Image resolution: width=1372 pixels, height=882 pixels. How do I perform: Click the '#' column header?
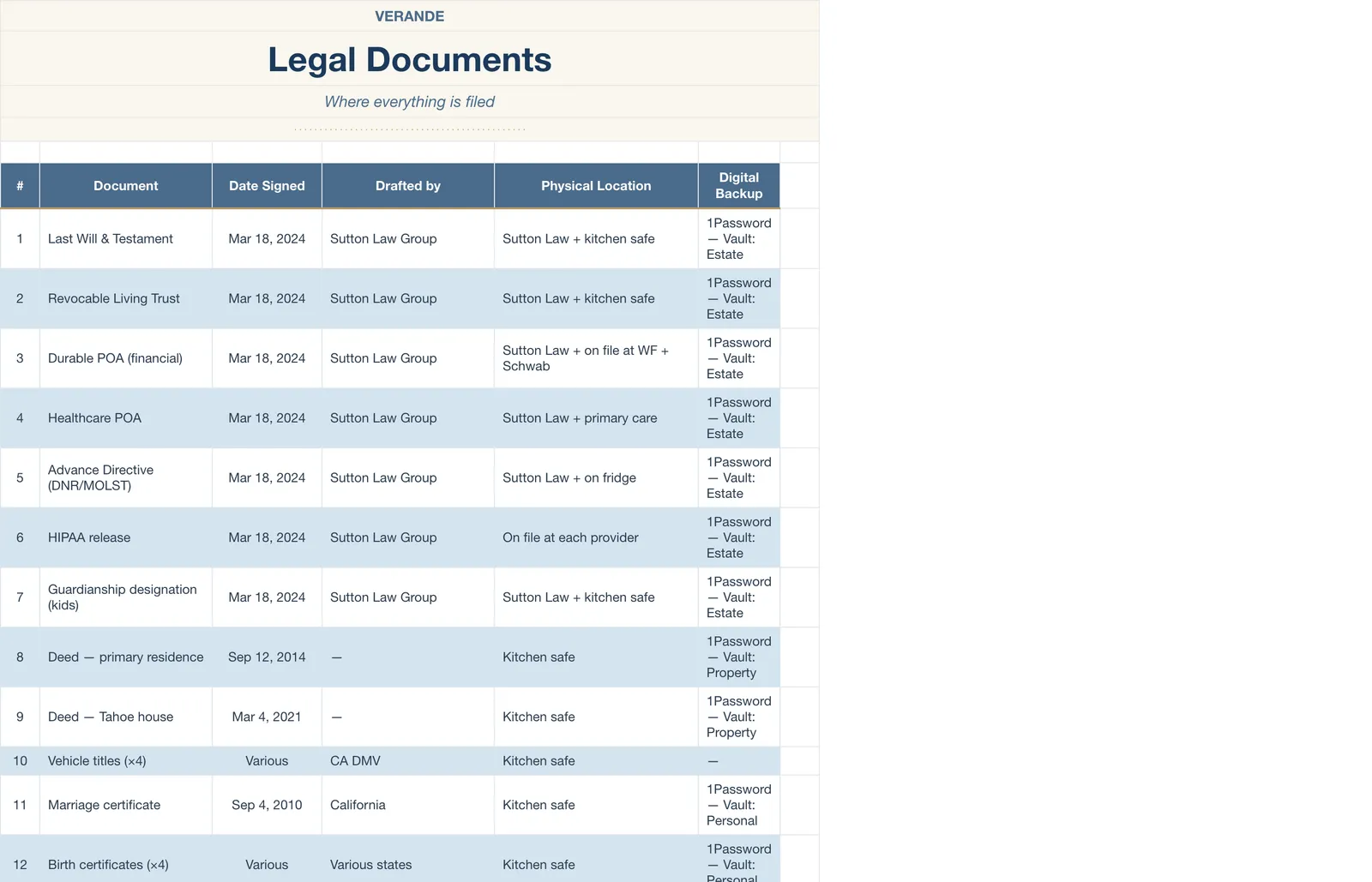(20, 186)
